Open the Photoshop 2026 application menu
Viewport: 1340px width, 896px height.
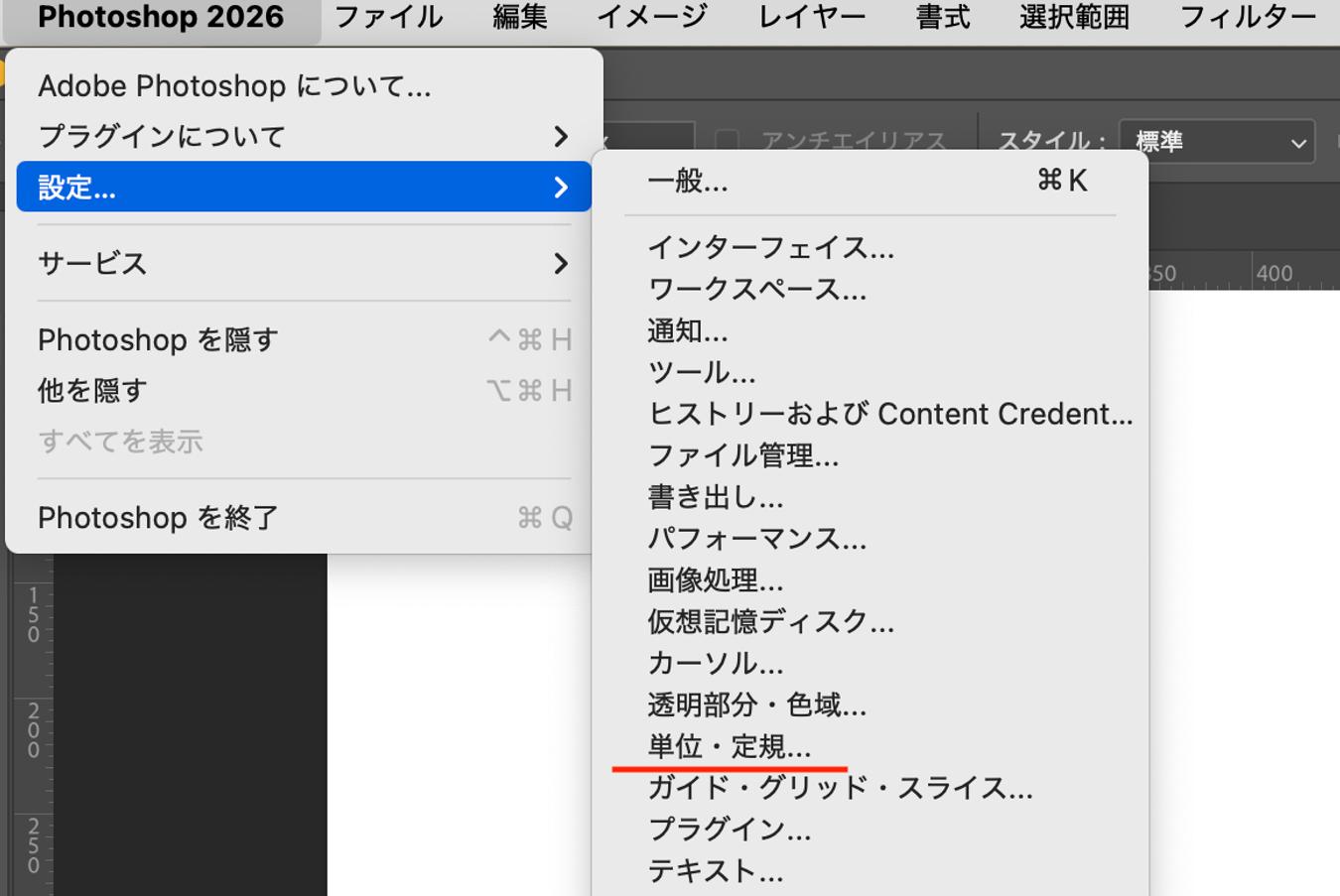pos(161,18)
